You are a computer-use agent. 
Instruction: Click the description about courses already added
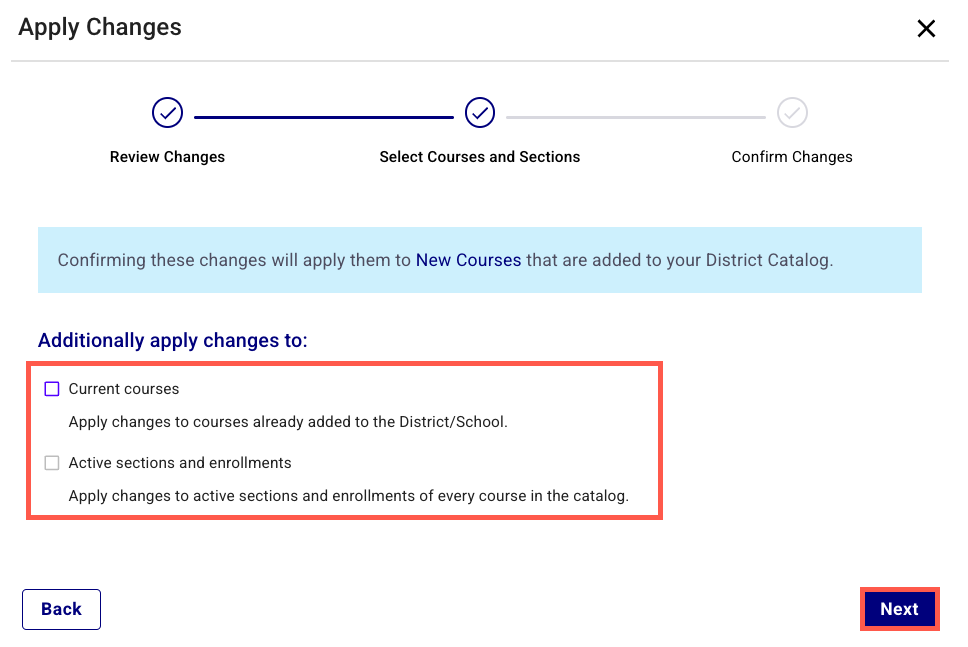coord(288,422)
